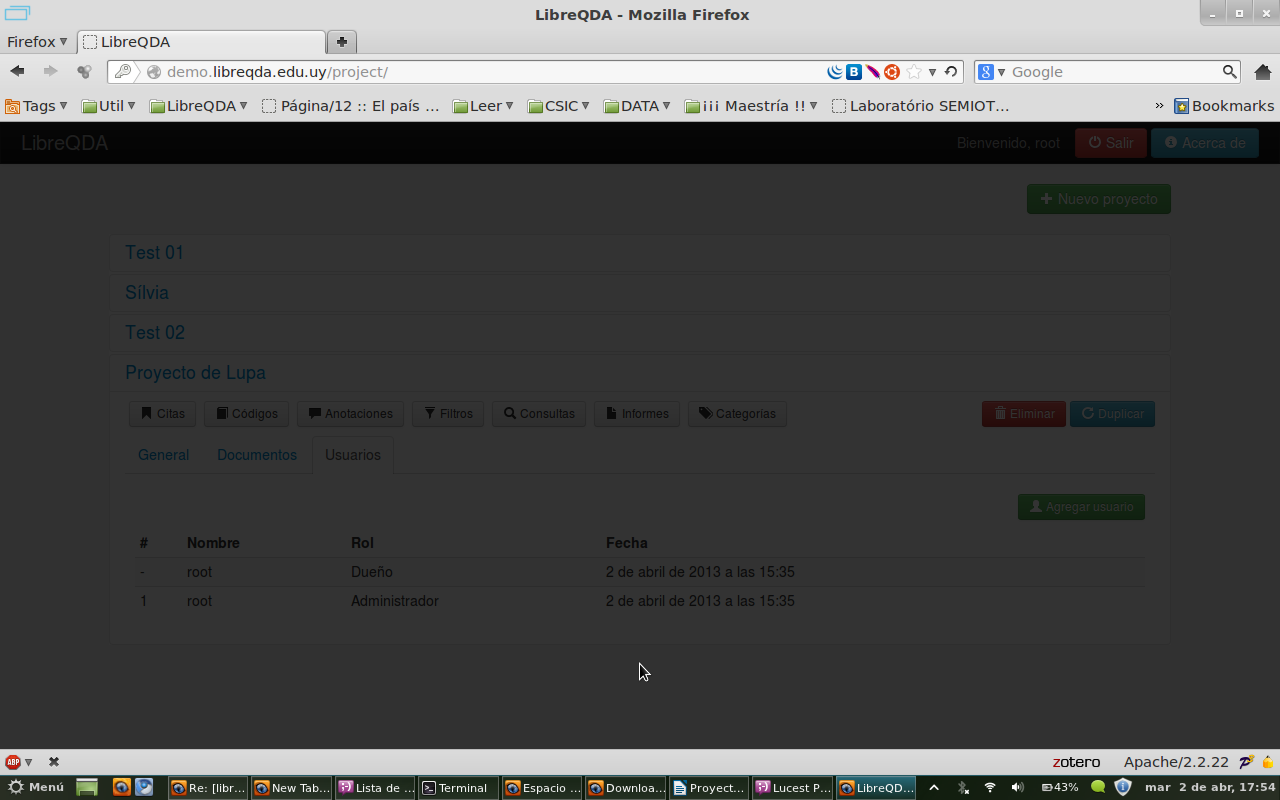Open Laboratório SEMIOT bookmark
The width and height of the screenshot is (1280, 800).
click(x=921, y=106)
